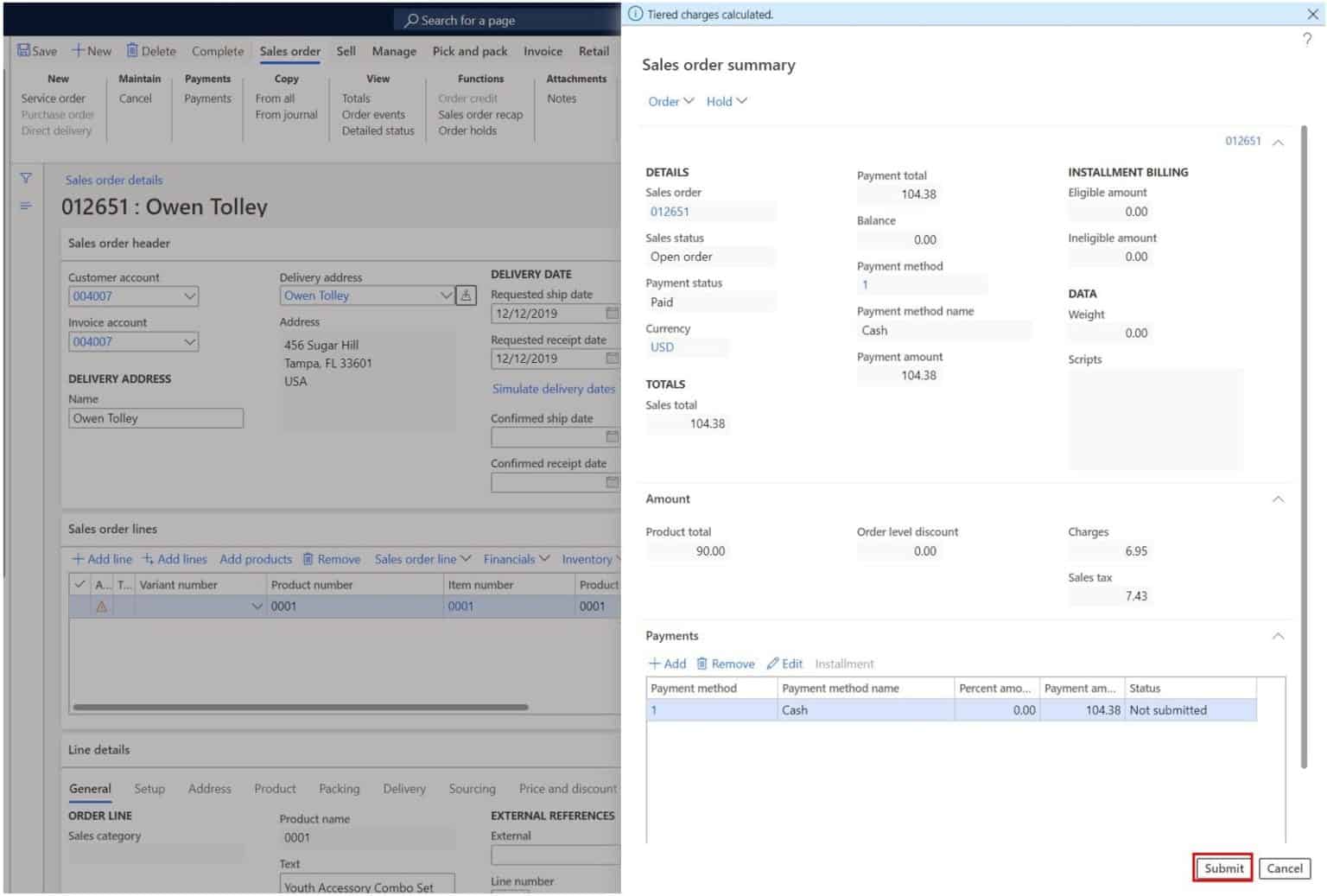
Task: Expand the Order menu in summary
Action: pos(671,101)
